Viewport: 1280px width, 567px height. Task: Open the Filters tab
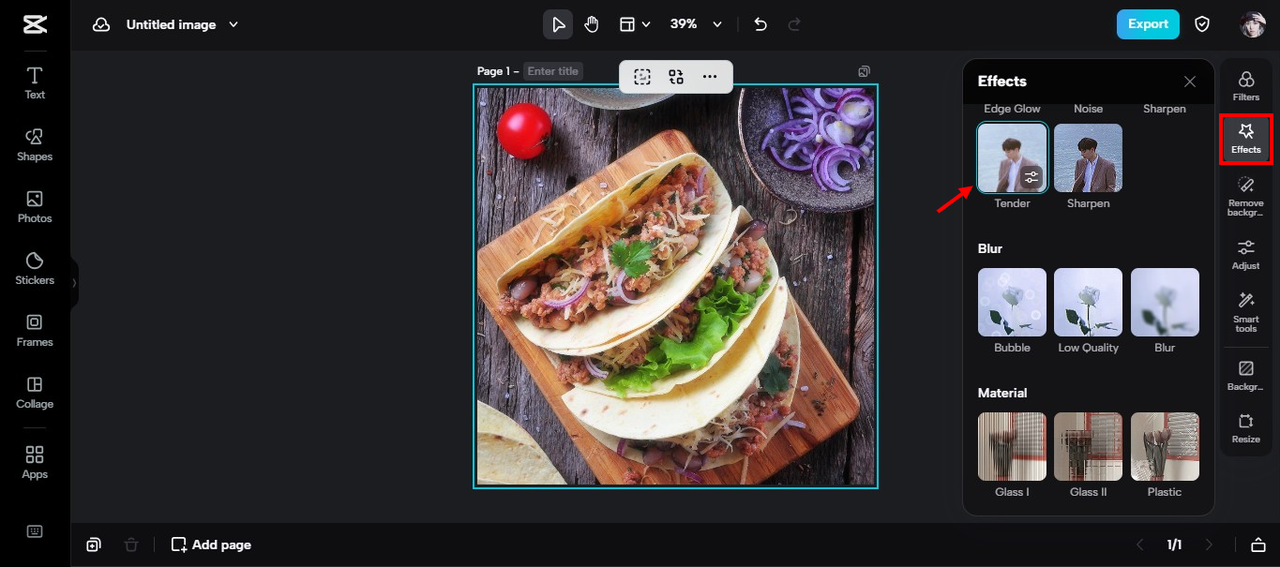click(x=1246, y=86)
